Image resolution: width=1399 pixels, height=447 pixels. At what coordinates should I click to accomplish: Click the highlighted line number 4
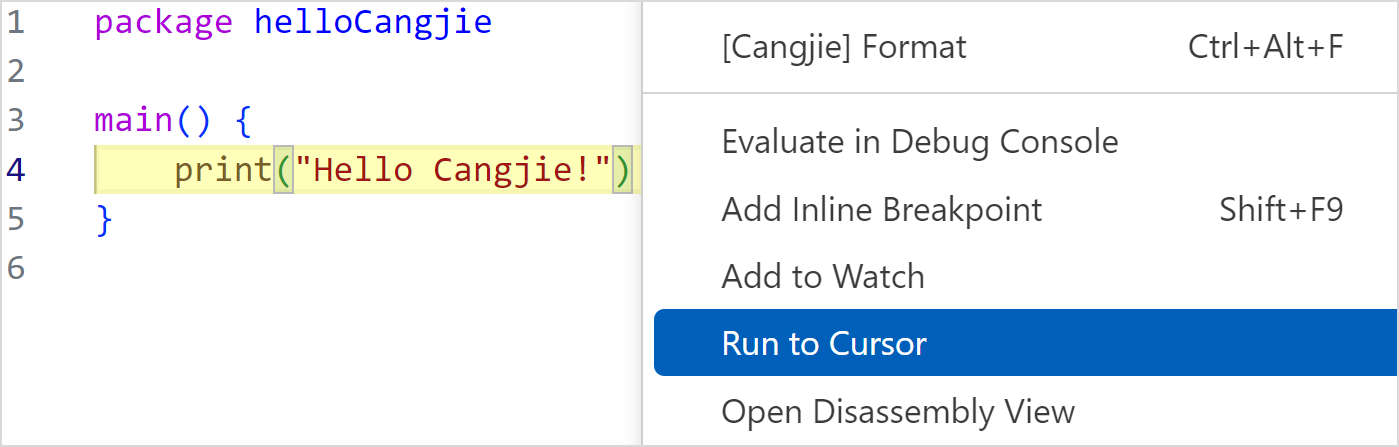(x=16, y=170)
